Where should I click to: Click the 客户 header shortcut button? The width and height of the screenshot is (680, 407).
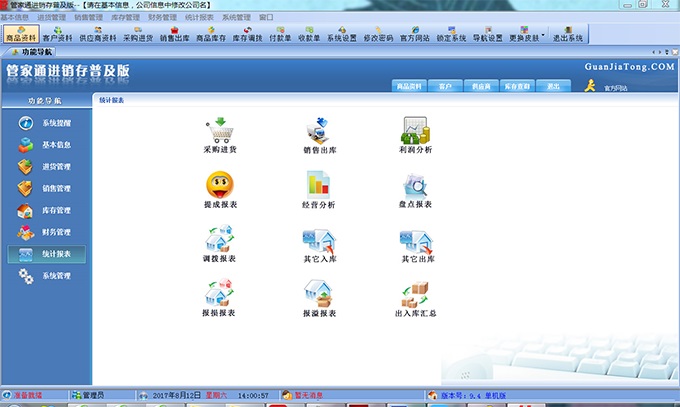(445, 86)
